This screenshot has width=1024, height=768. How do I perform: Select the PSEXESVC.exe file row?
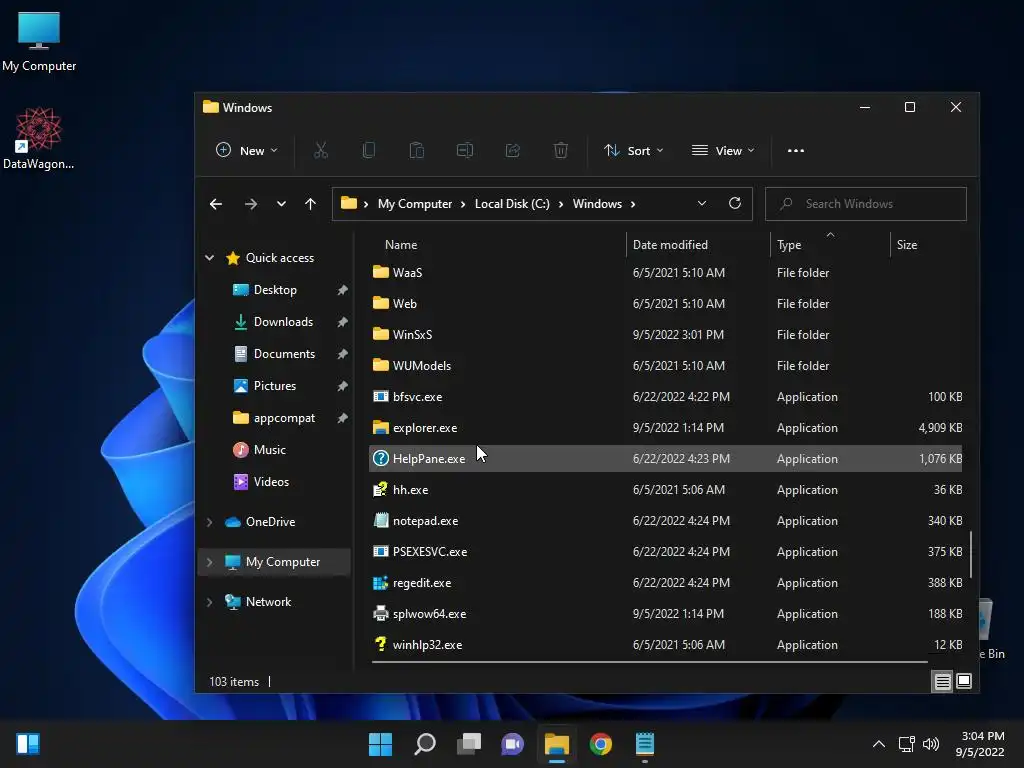[x=665, y=552]
